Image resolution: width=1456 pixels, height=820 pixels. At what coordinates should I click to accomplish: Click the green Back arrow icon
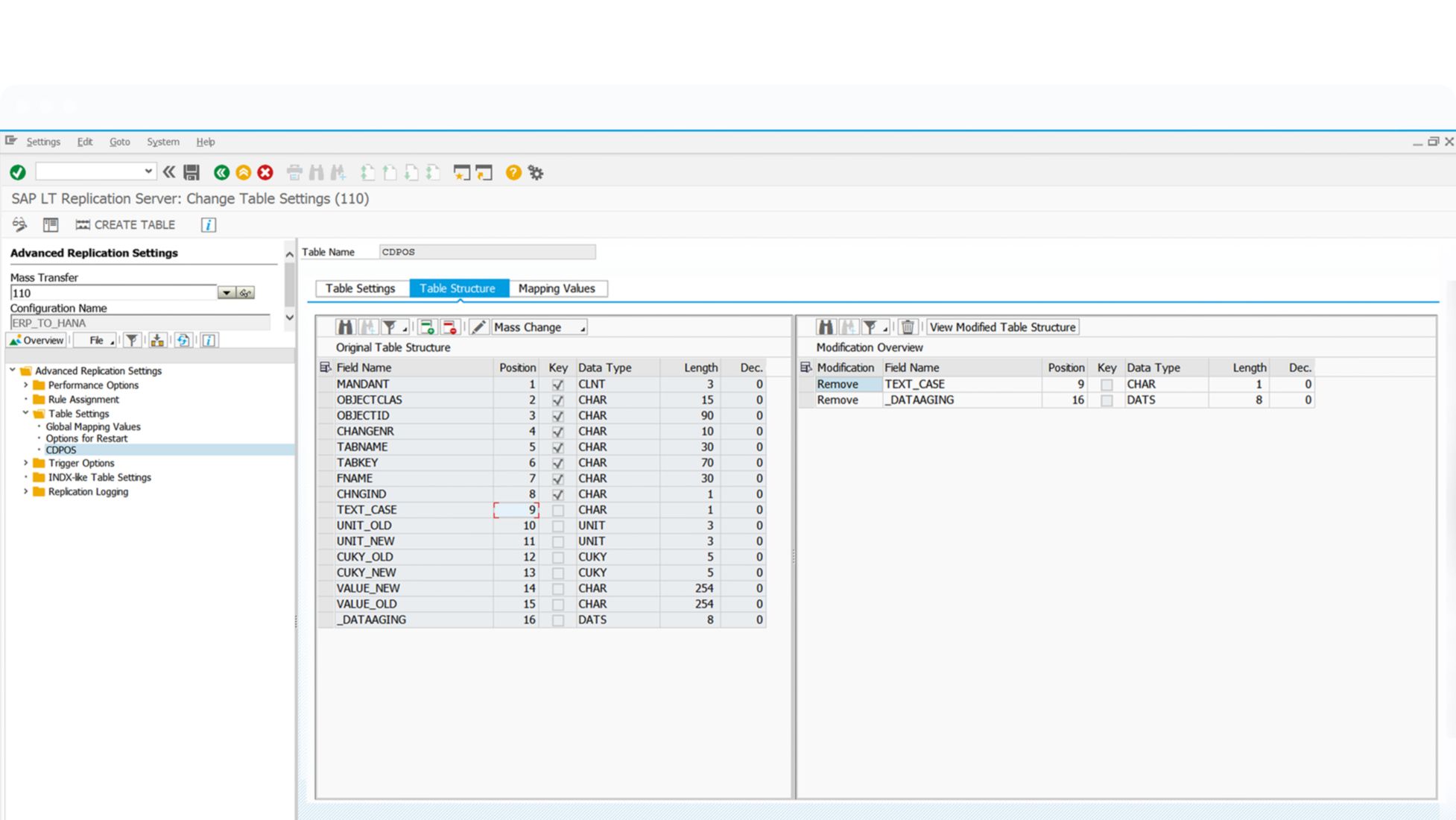(221, 173)
